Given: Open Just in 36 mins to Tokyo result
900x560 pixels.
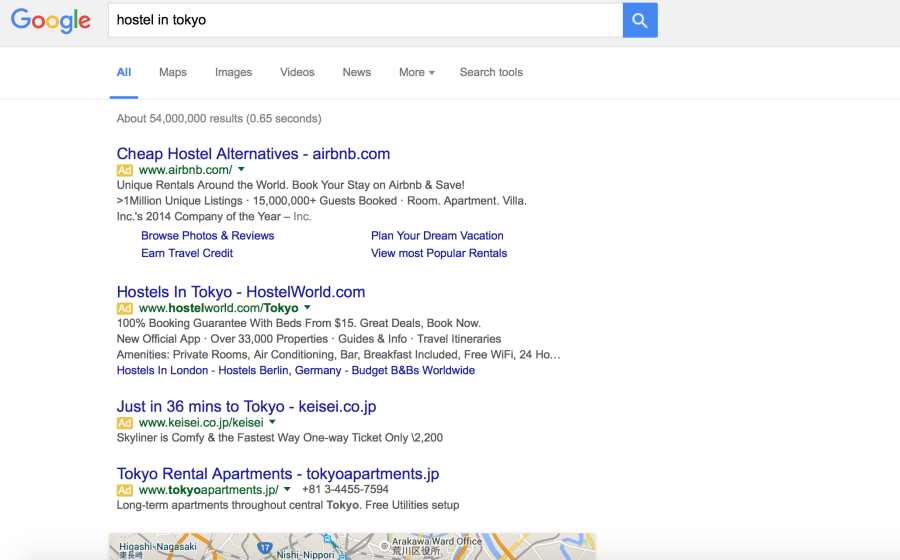Looking at the screenshot, I should (246, 407).
